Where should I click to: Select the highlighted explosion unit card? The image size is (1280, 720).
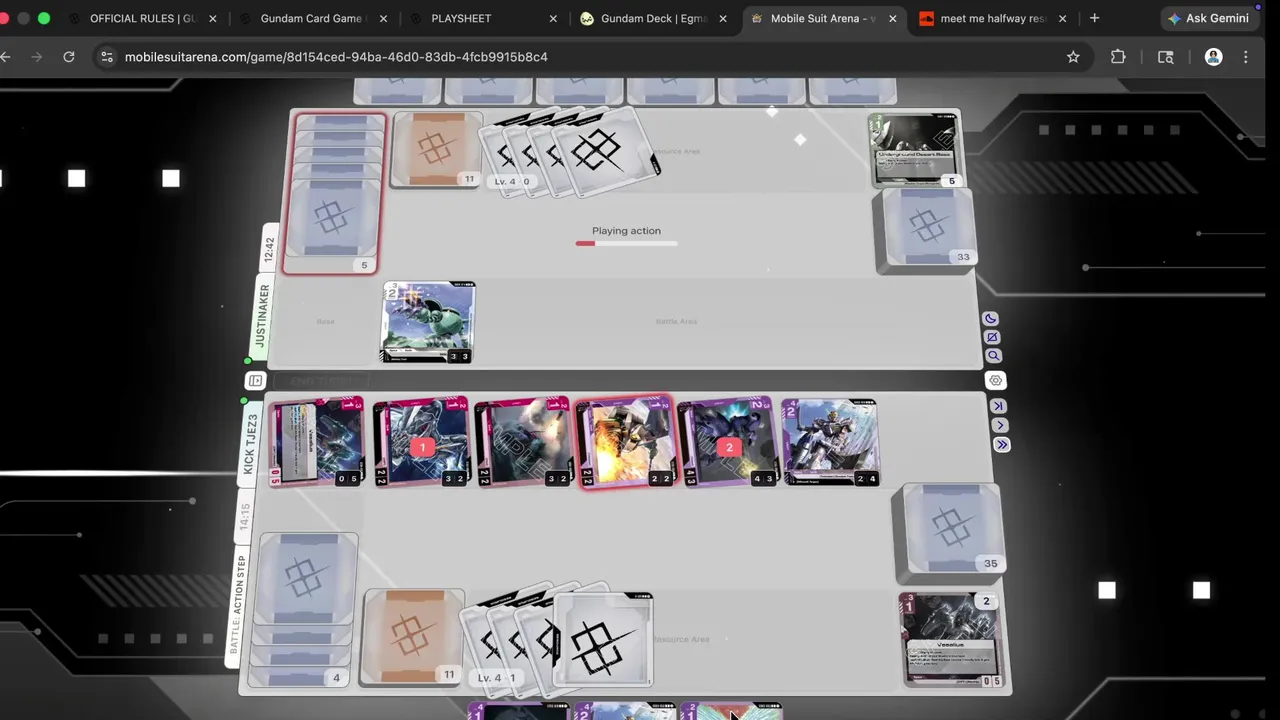[x=625, y=442]
